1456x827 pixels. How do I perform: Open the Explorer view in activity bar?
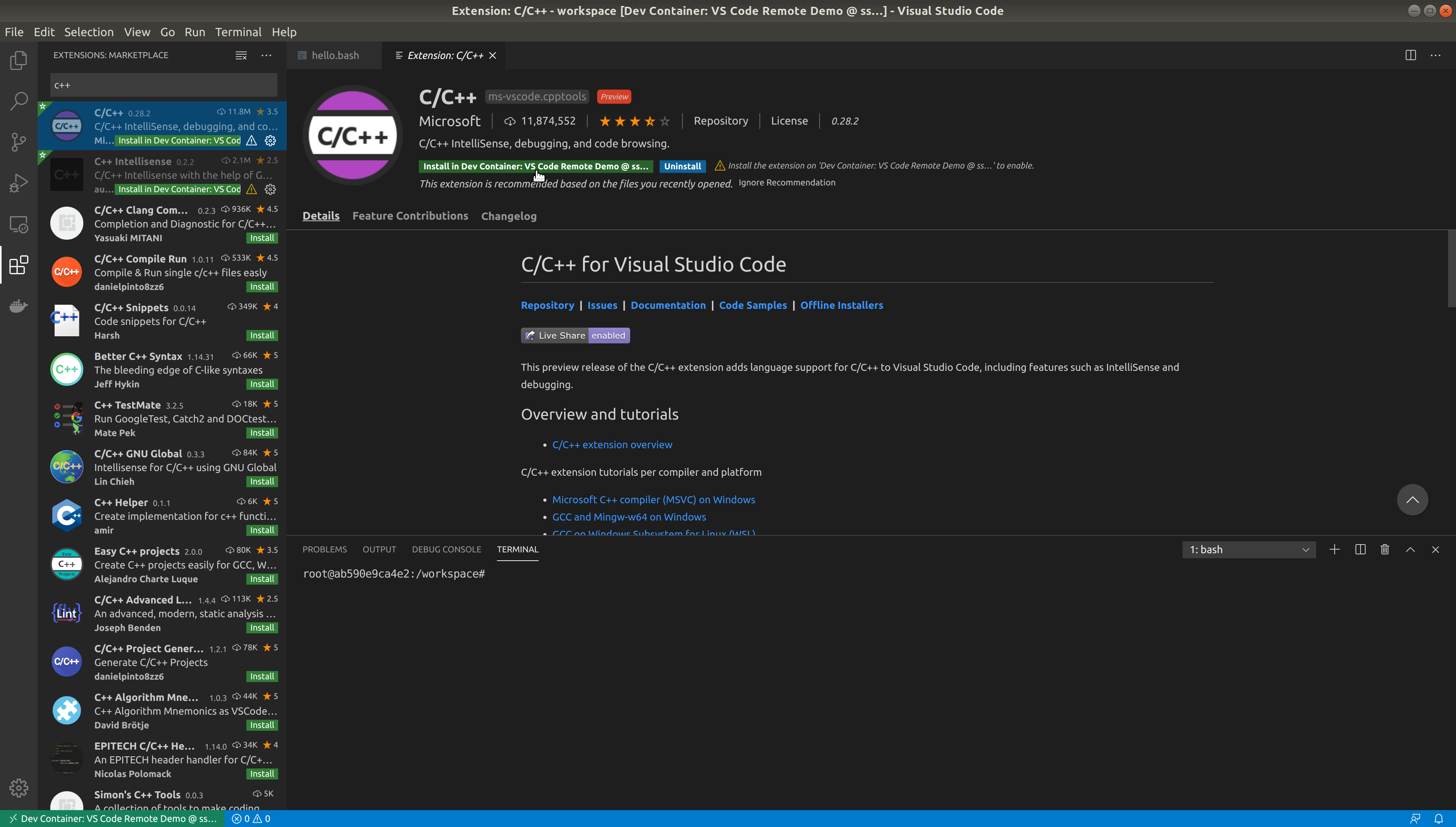pos(19,60)
